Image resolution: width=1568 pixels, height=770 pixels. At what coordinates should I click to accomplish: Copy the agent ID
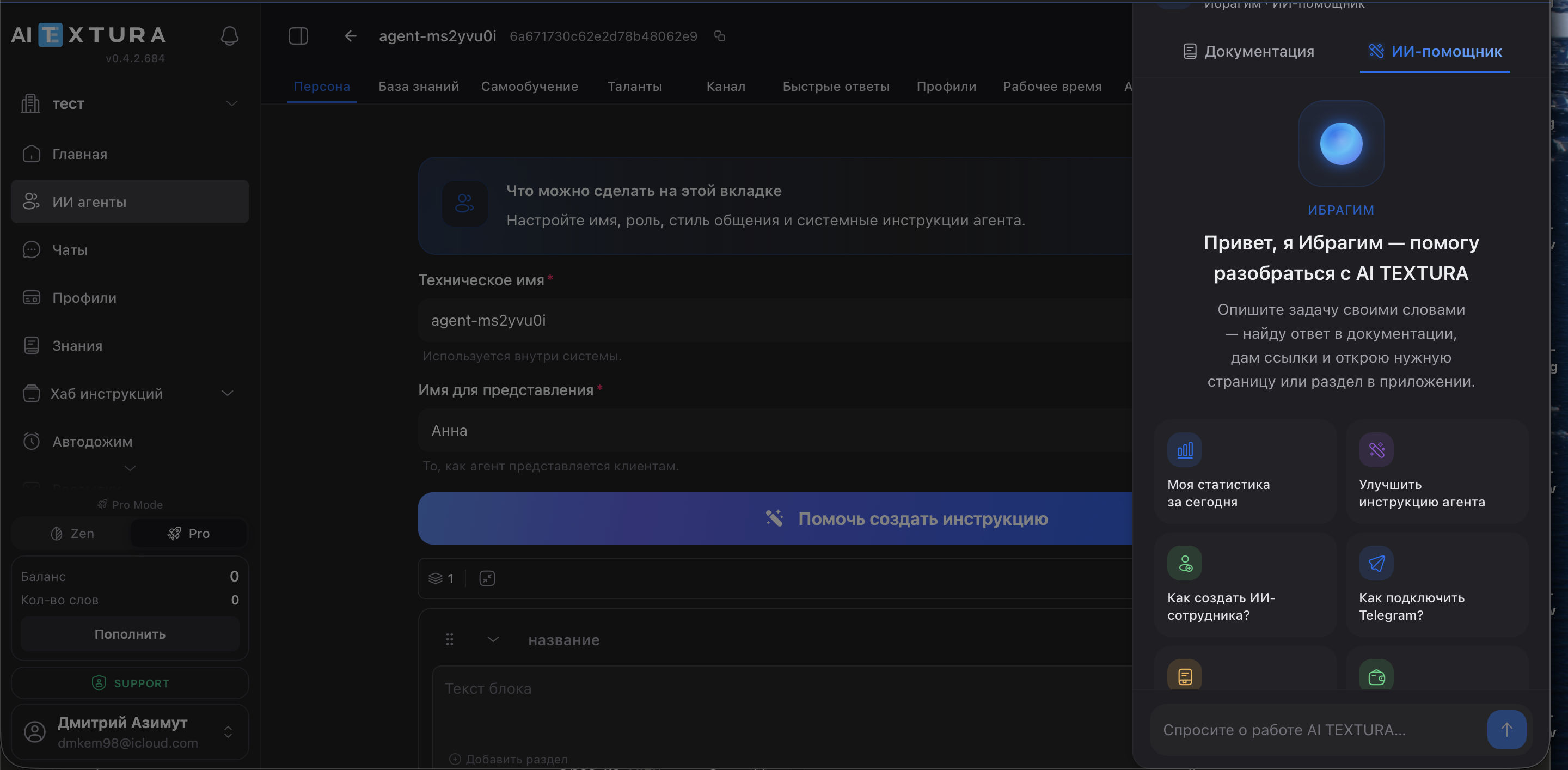point(719,36)
